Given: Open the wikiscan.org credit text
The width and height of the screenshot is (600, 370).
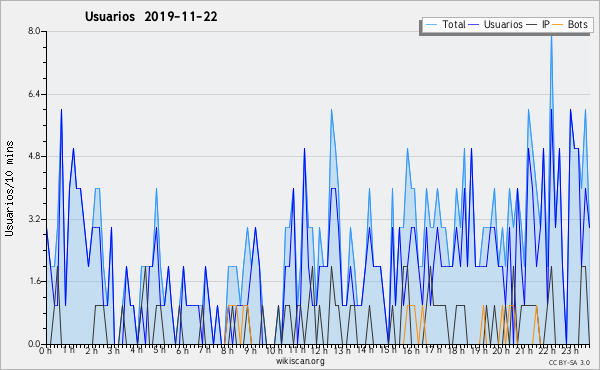Looking at the screenshot, I should click(300, 361).
